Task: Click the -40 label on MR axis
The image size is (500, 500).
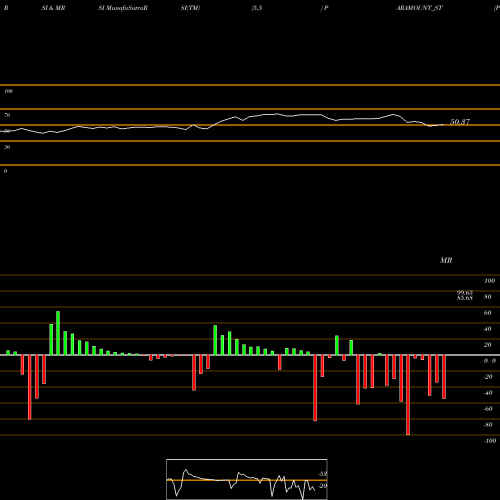Action: click(x=488, y=393)
